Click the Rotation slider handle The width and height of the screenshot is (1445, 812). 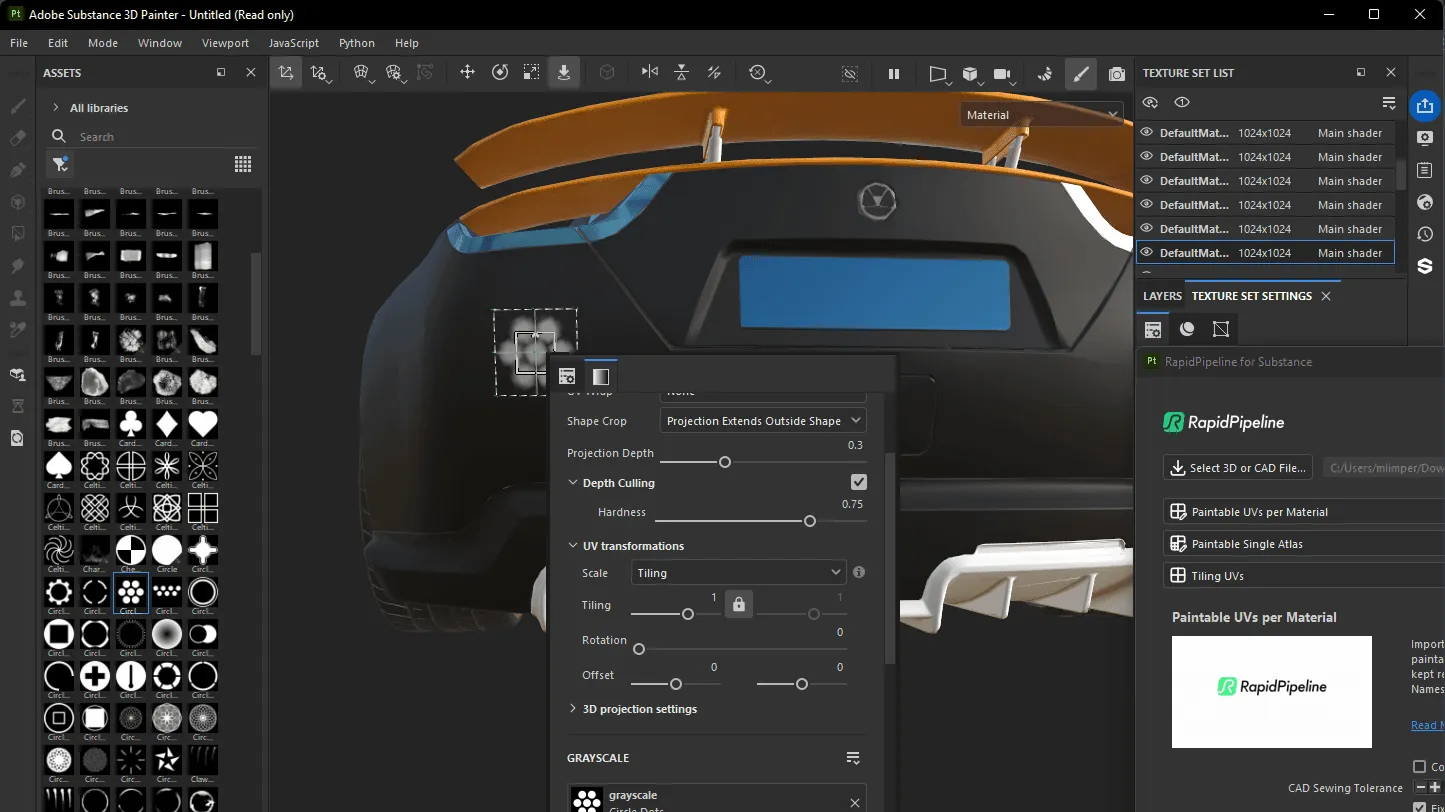[x=639, y=649]
